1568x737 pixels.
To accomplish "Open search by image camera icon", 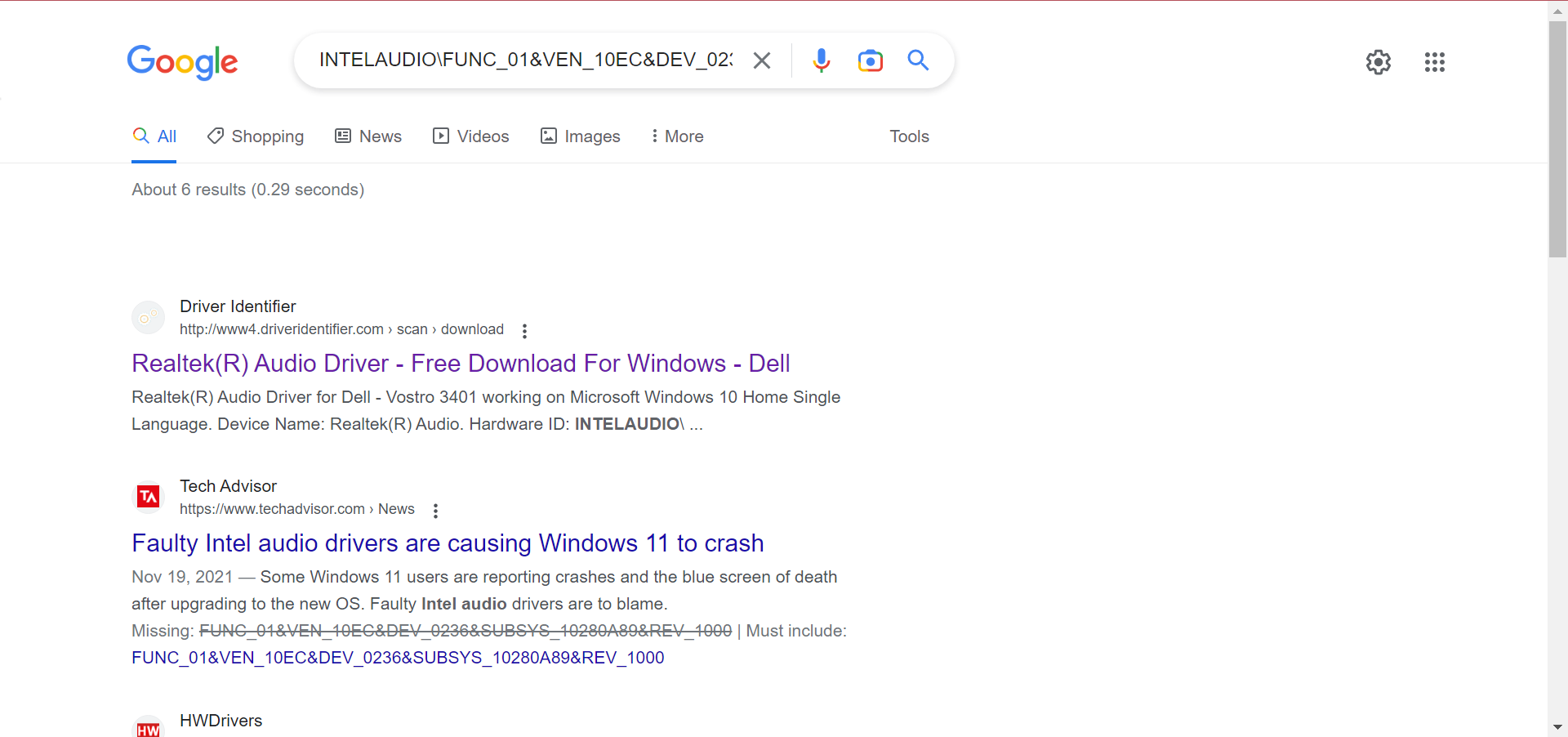I will coord(871,60).
